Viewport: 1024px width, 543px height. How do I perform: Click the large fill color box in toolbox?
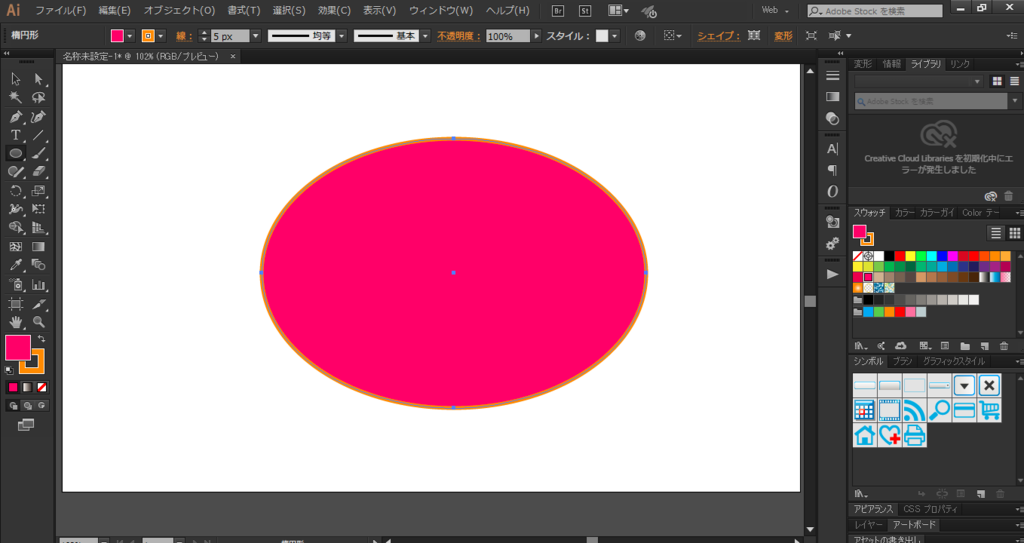coord(18,348)
